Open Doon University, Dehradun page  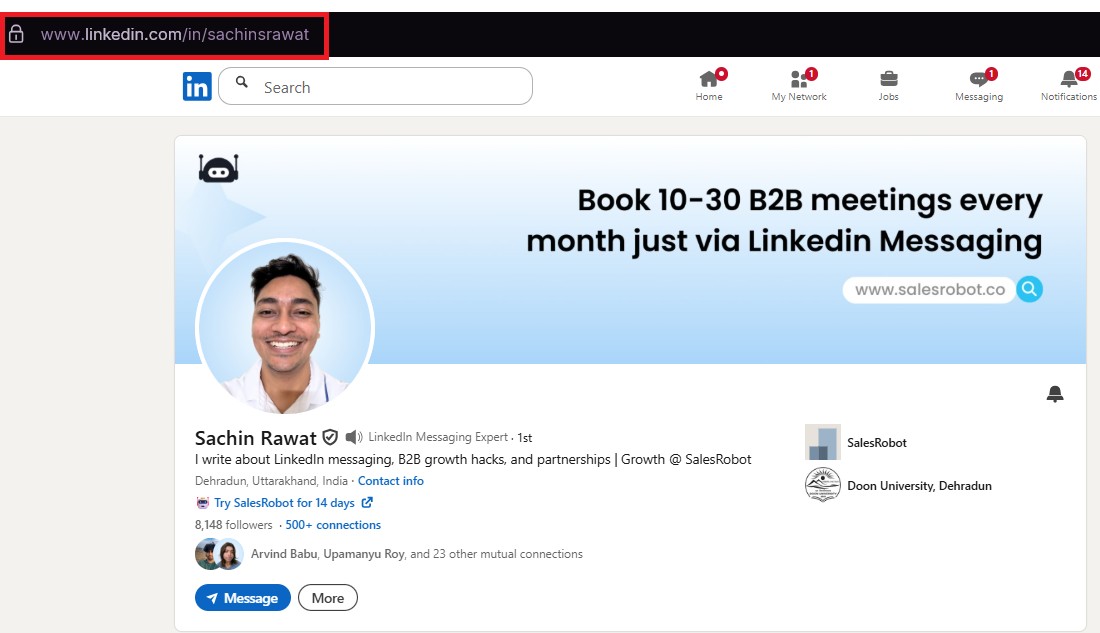(919, 485)
